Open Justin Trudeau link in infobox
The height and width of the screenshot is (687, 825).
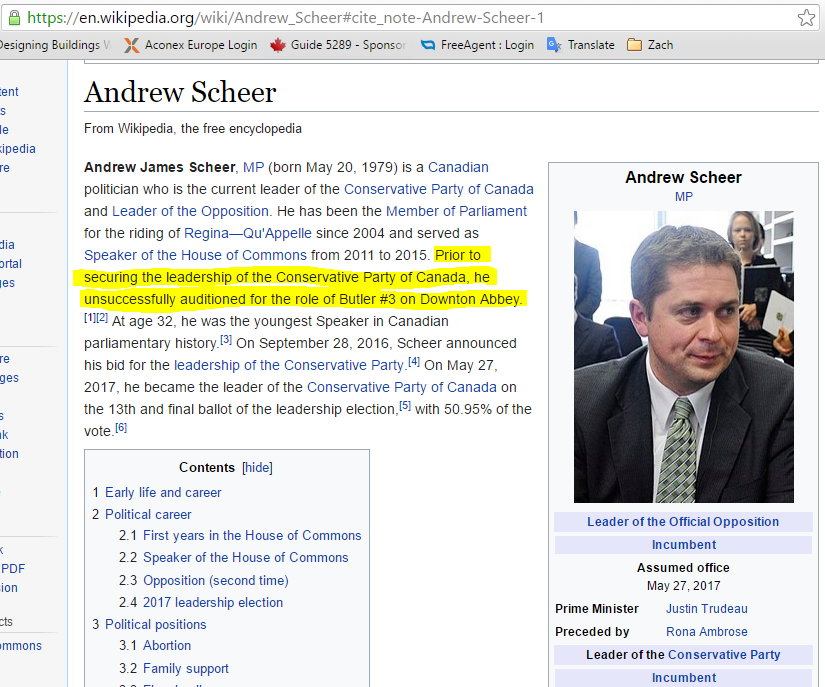707,609
